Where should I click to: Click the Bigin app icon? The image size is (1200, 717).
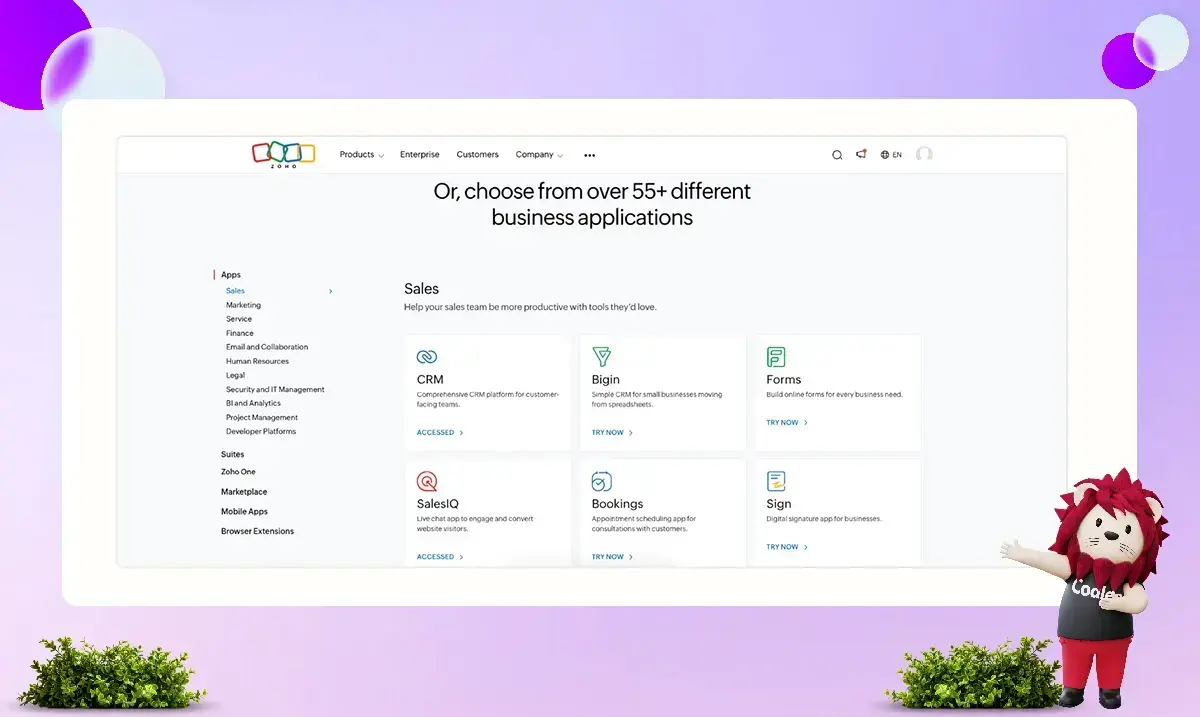click(602, 357)
